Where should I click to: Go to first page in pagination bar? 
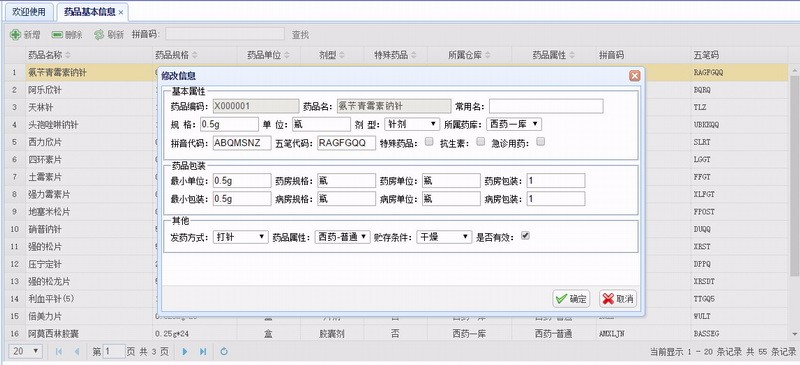coord(59,351)
